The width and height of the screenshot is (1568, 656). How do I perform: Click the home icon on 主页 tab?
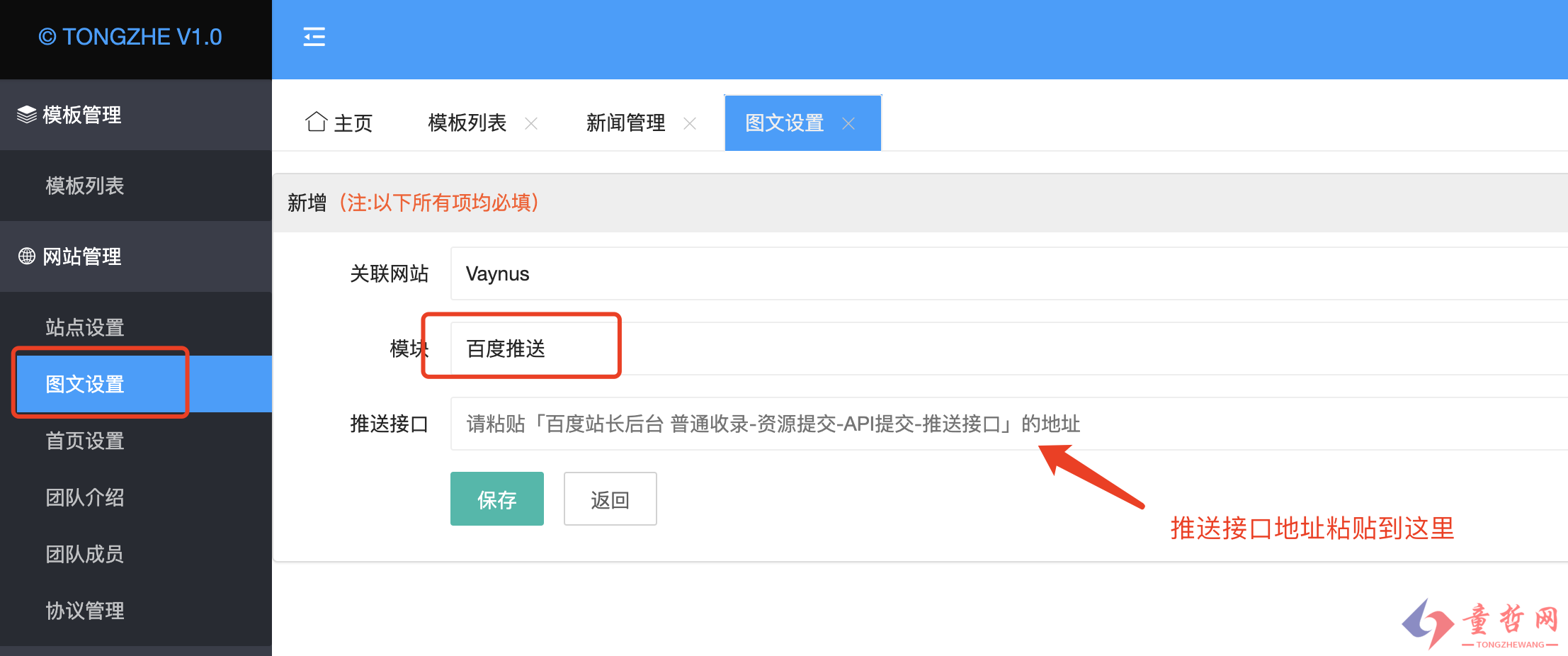point(316,122)
